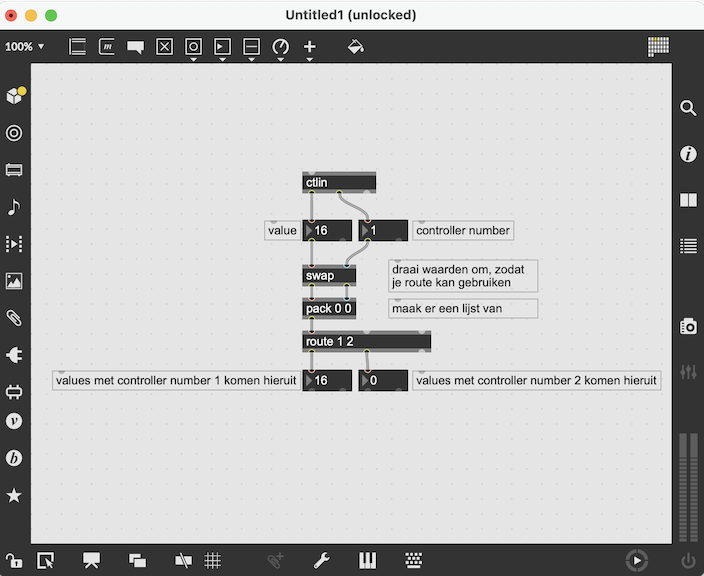704x576 pixels.
Task: Select 'draai waarden om' comment
Action: [463, 276]
